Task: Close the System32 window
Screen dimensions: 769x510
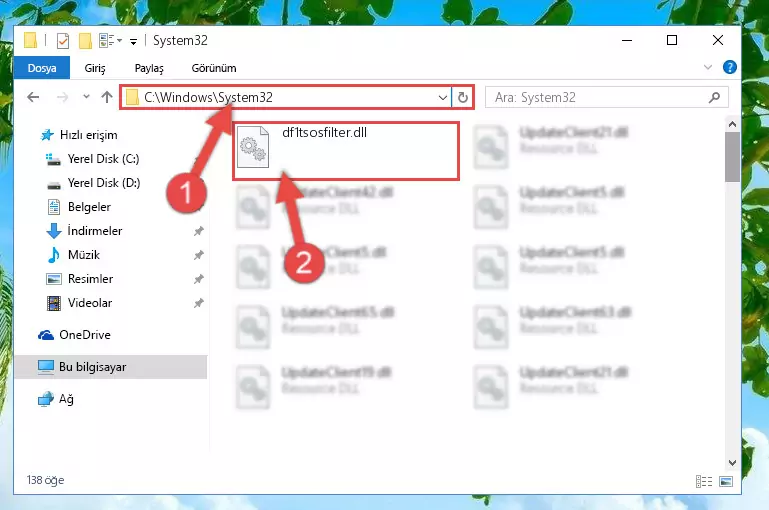Action: (718, 40)
